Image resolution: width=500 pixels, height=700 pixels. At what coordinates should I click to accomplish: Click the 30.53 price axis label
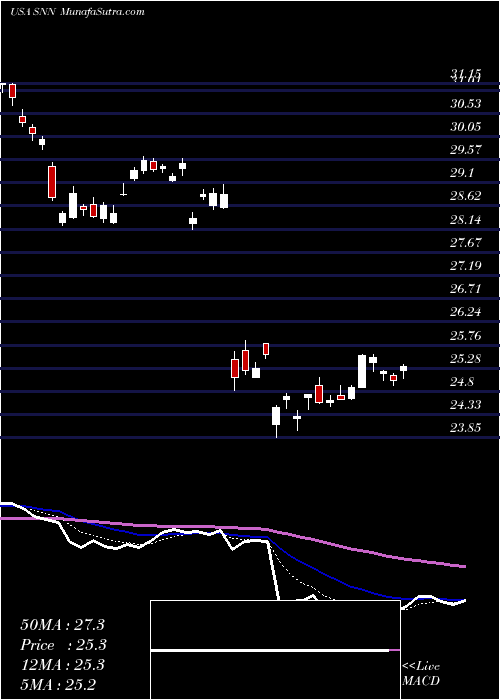click(466, 104)
